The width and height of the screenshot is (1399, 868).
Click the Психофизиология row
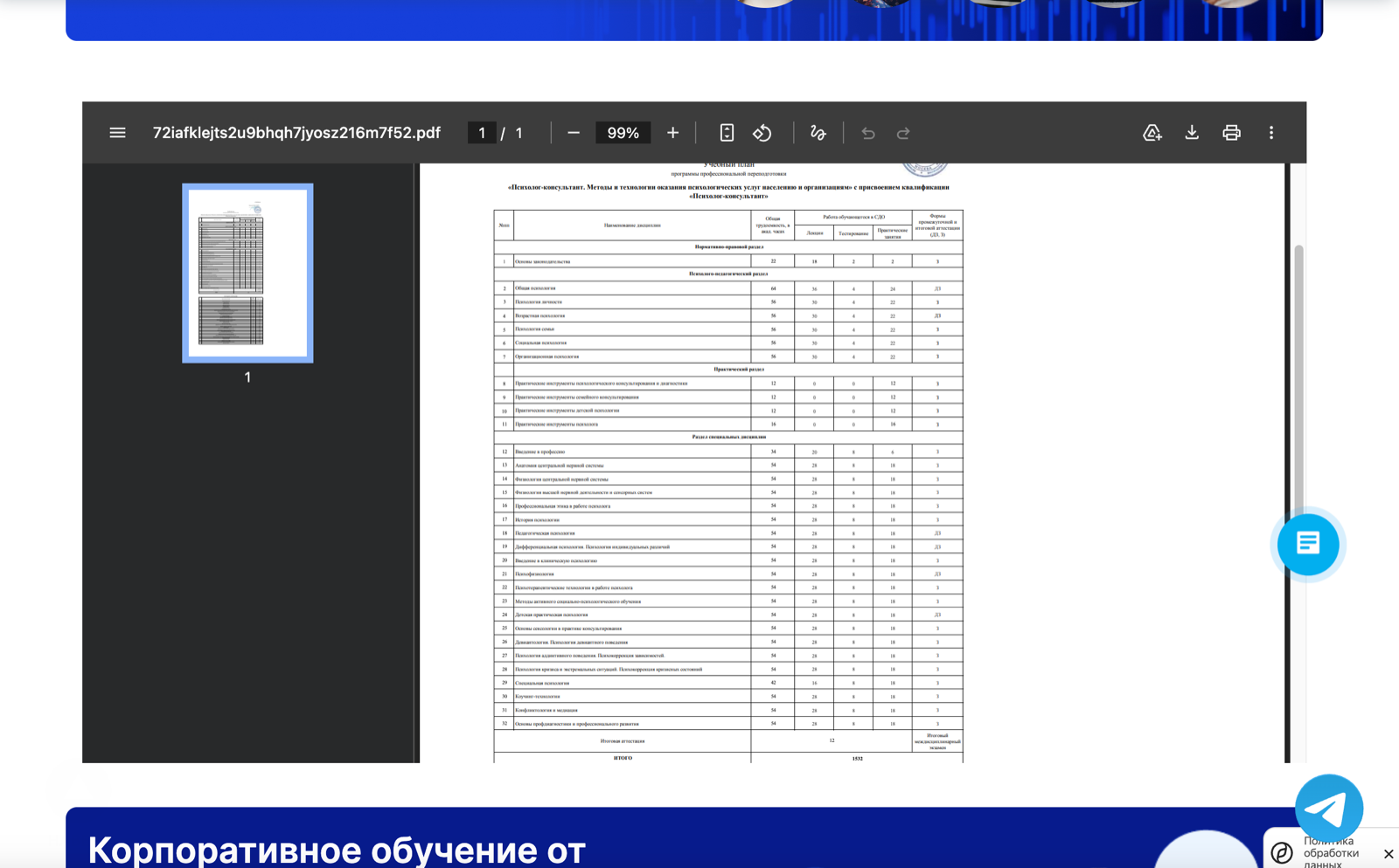click(728, 574)
